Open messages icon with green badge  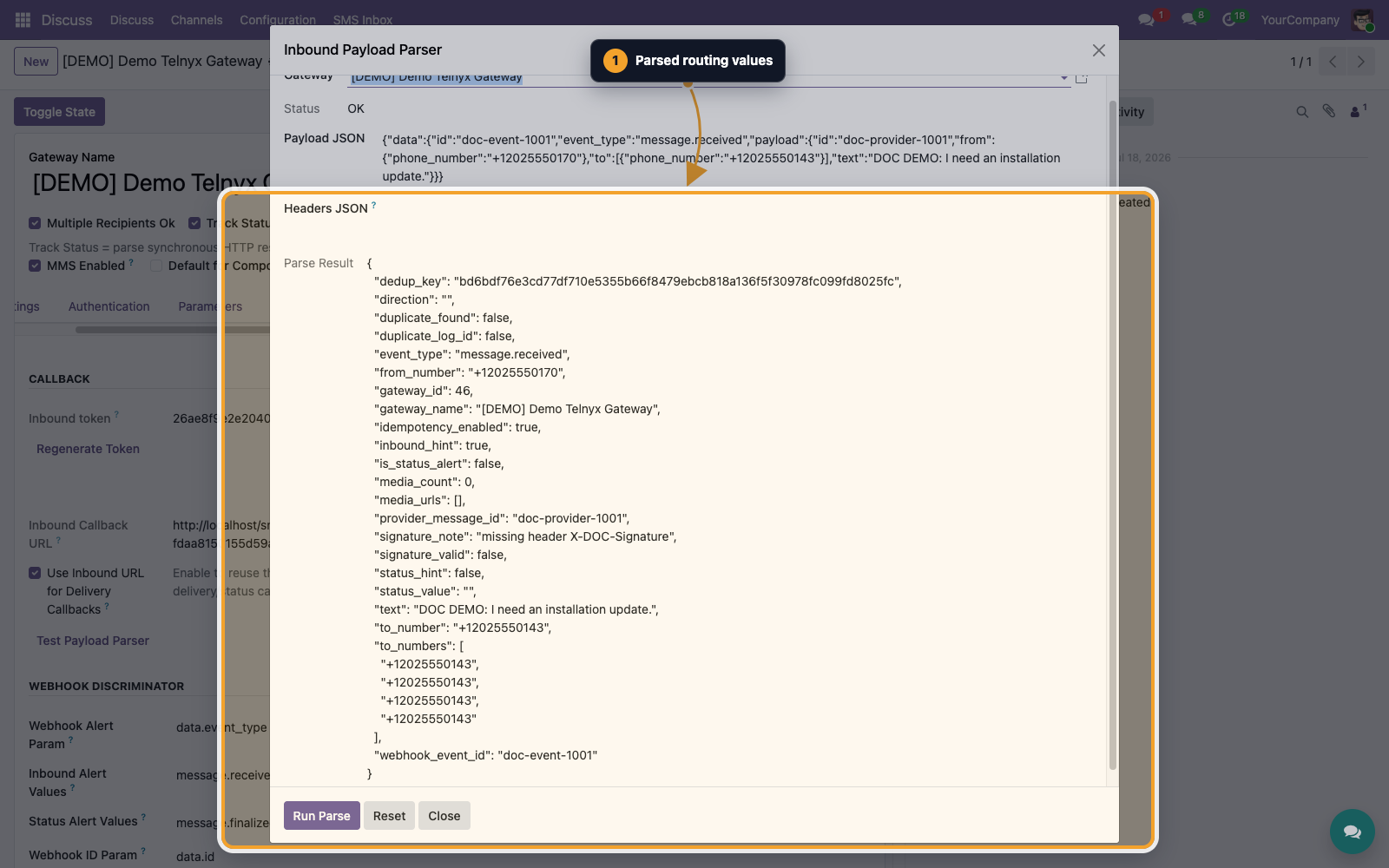pyautogui.click(x=1190, y=19)
